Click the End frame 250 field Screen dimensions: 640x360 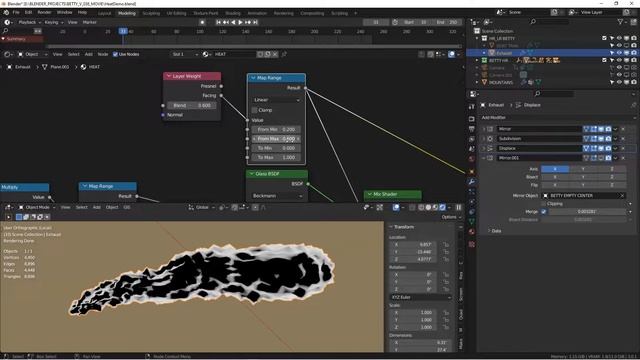click(447, 22)
